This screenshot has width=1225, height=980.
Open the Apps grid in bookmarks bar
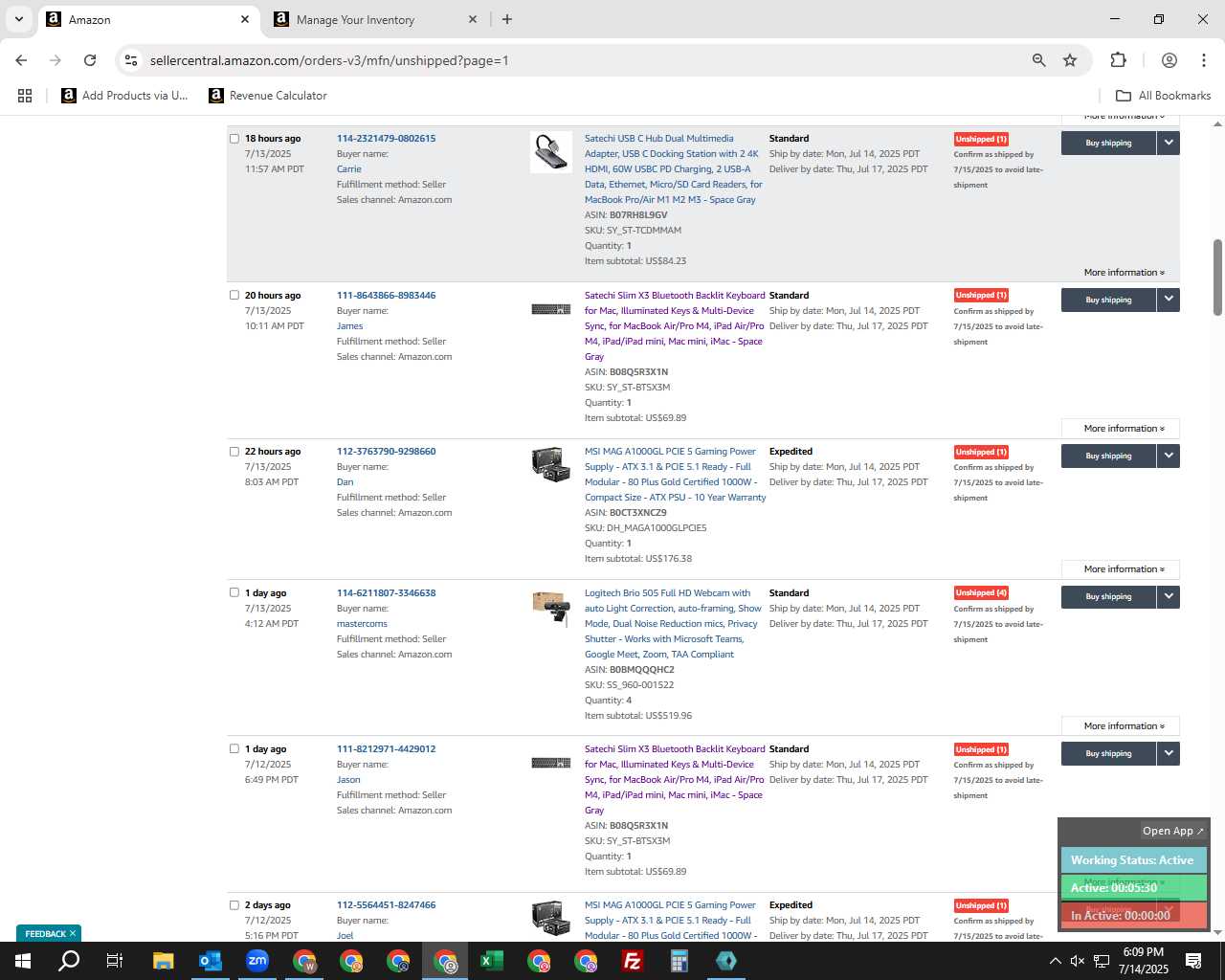25,96
